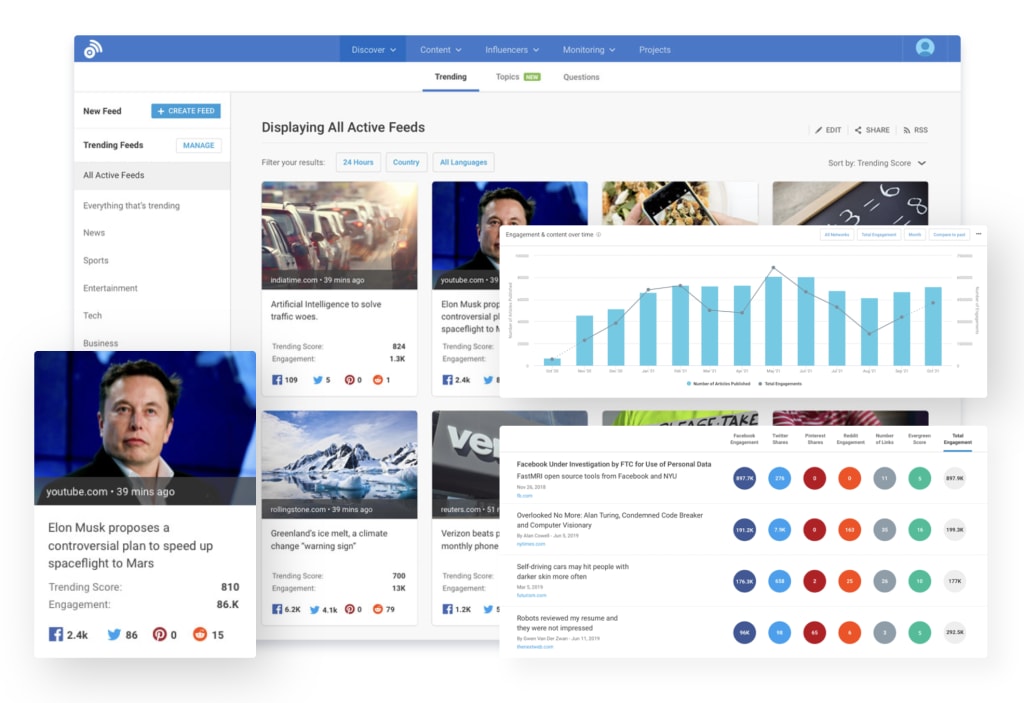Click the MANAGE button beside Trending Feeds
The width and height of the screenshot is (1024, 703).
click(198, 145)
